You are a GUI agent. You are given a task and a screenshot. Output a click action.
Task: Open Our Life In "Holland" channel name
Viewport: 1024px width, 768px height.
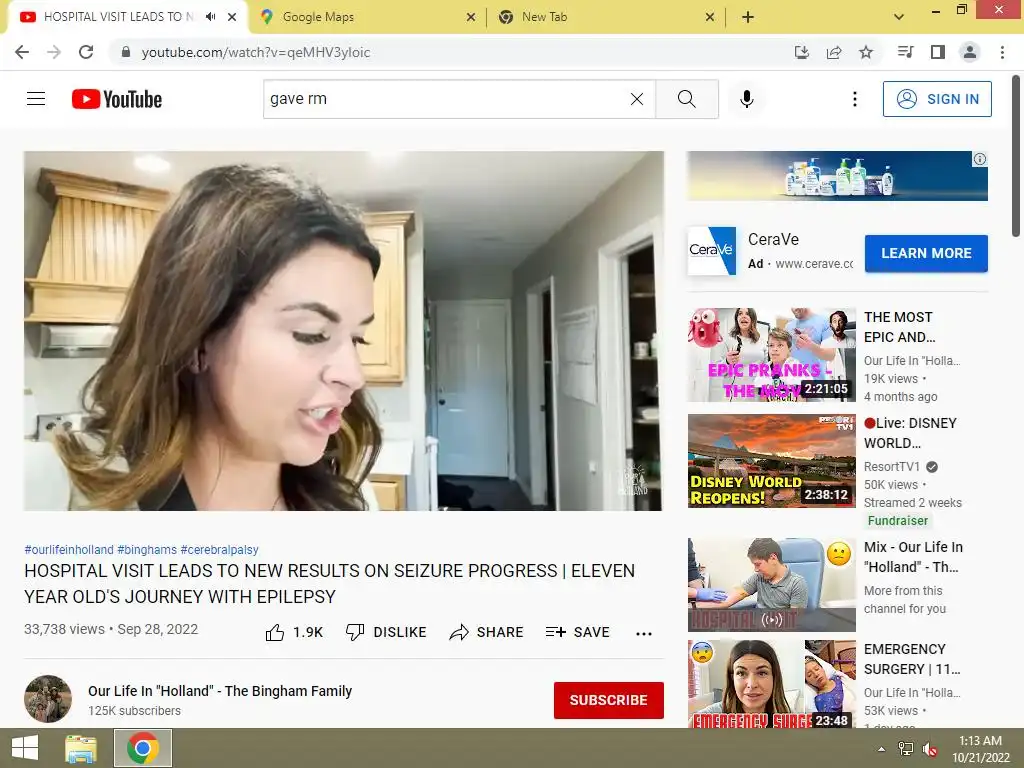[x=220, y=691]
